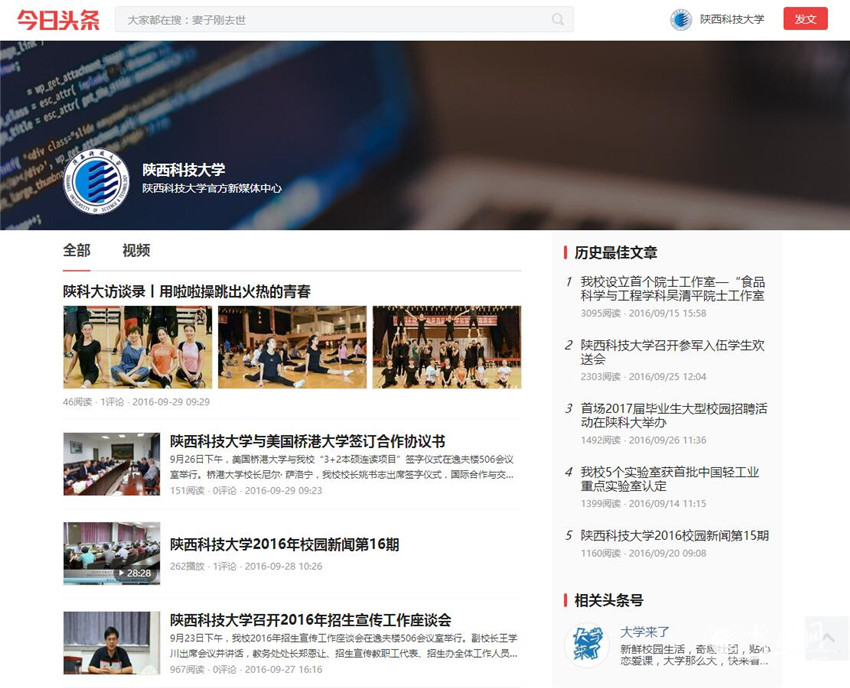Switch to the 视频 tab
The height and width of the screenshot is (688, 850).
(136, 250)
